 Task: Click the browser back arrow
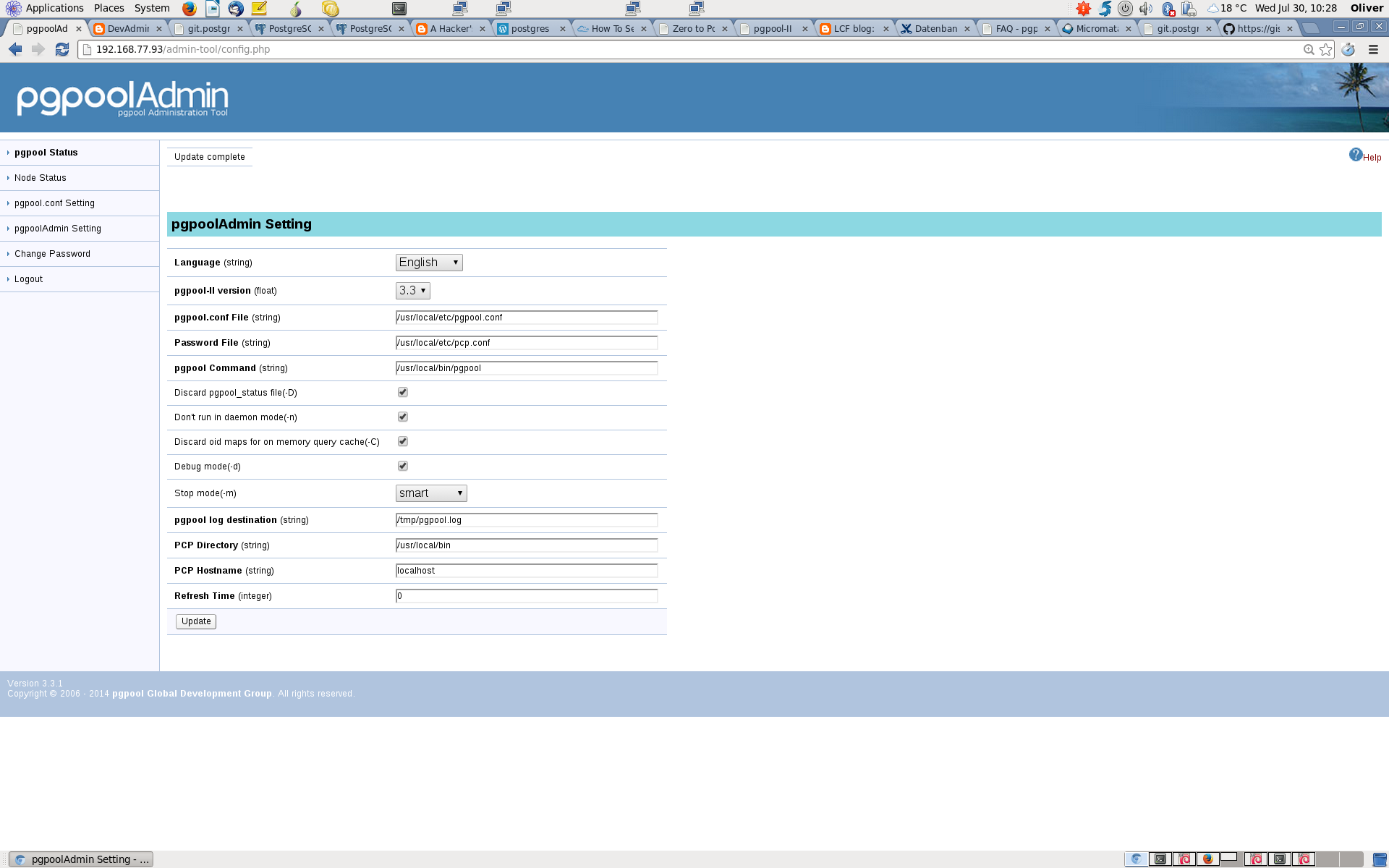point(15,49)
